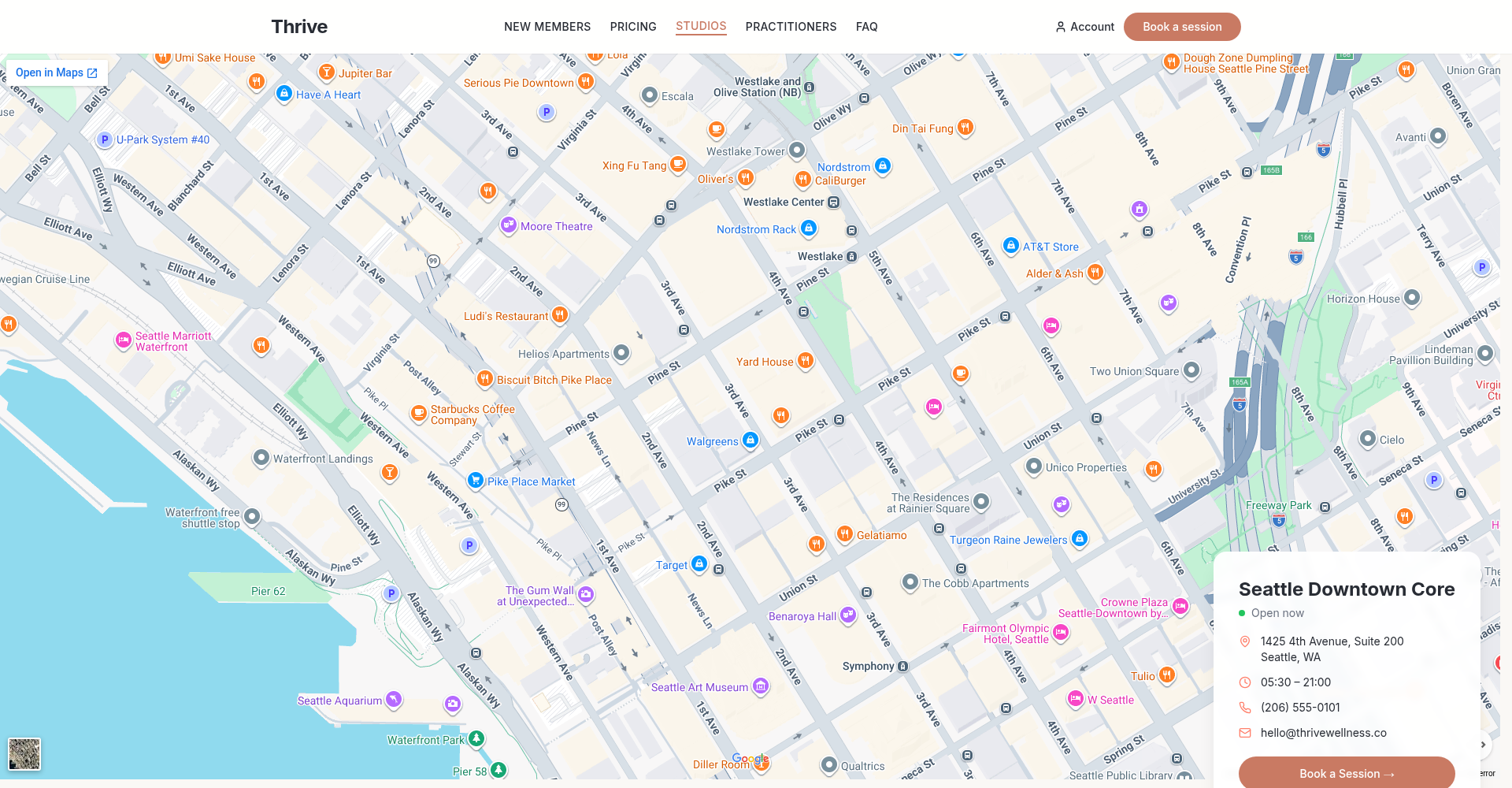This screenshot has width=1512, height=788.
Task: Go to the PRICING page
Action: (x=633, y=27)
